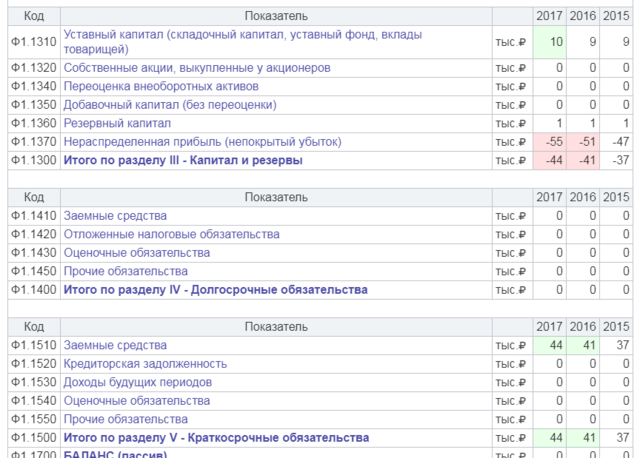Select code cell Ф1.1510
The width and height of the screenshot is (640, 458).
pos(34,345)
